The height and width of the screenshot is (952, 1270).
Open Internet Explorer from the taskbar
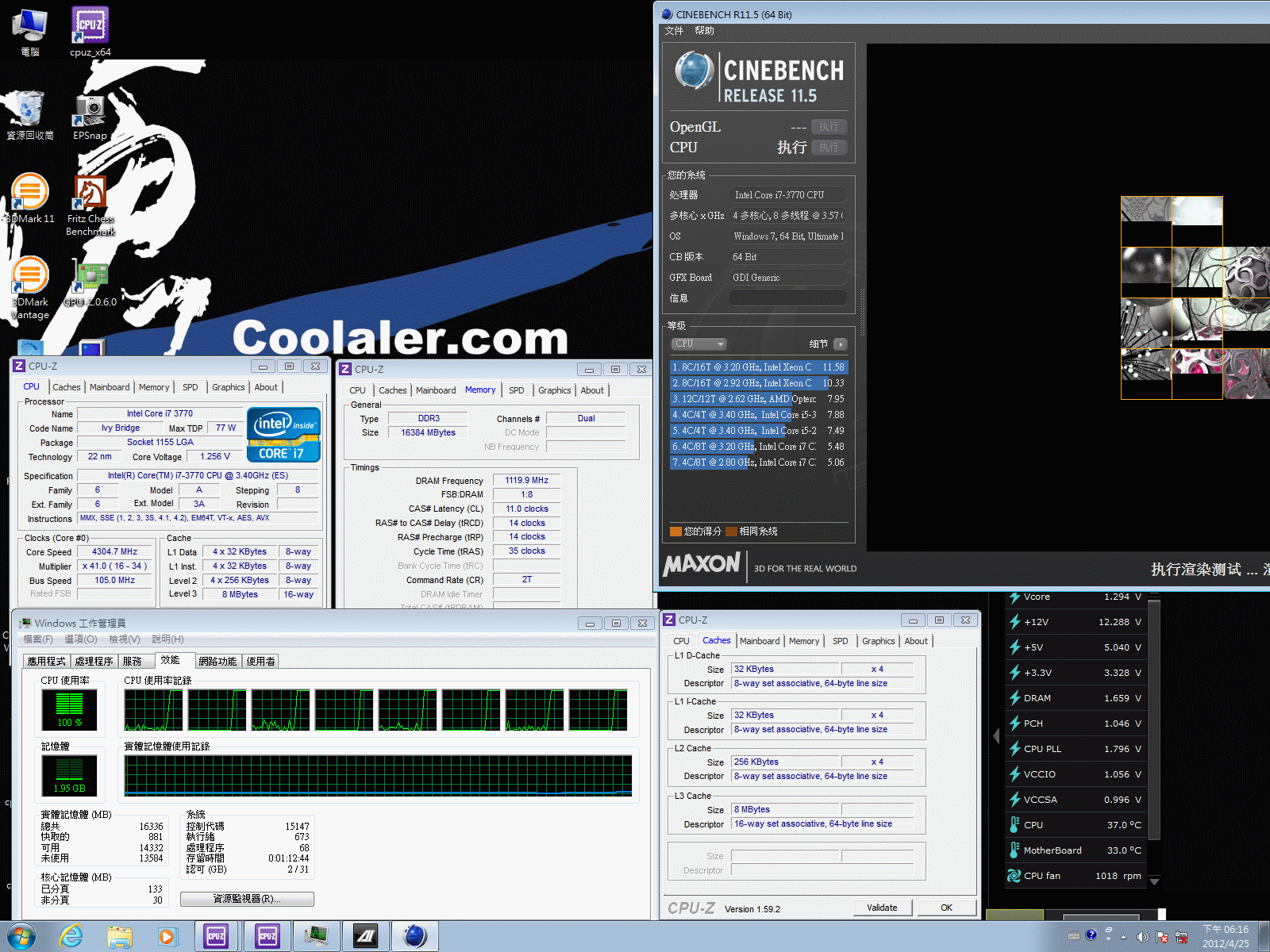[x=71, y=937]
